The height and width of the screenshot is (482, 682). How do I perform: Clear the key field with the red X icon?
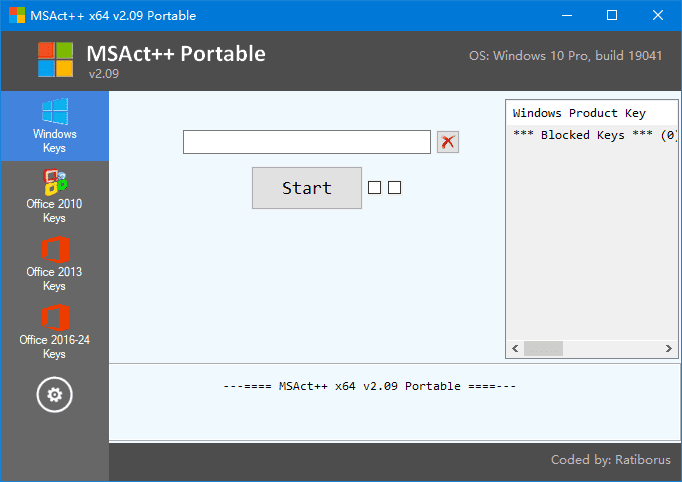(448, 142)
